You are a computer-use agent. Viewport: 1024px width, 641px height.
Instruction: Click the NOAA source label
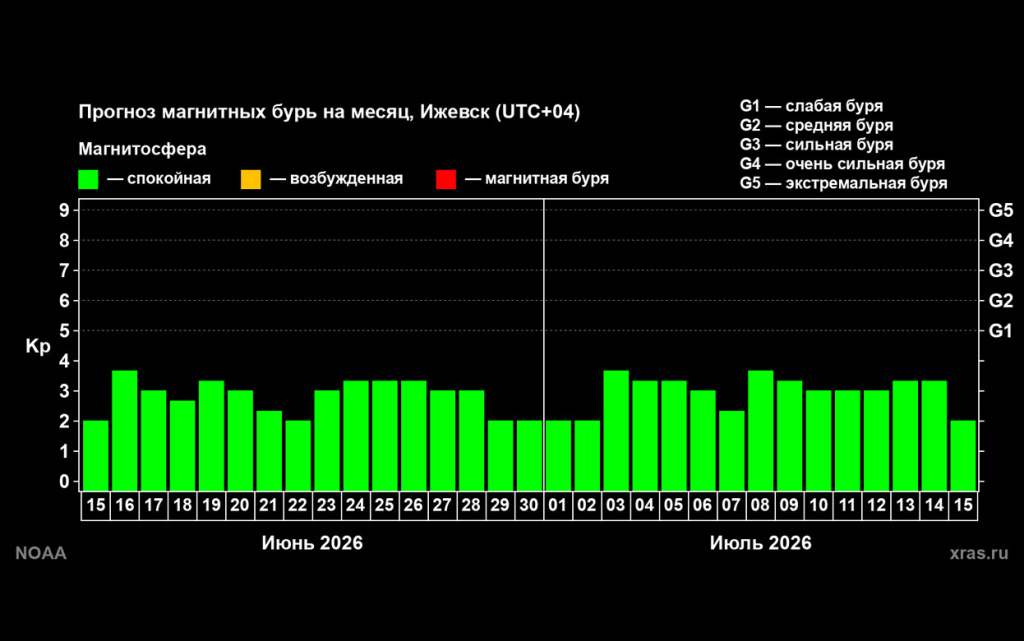(x=41, y=554)
